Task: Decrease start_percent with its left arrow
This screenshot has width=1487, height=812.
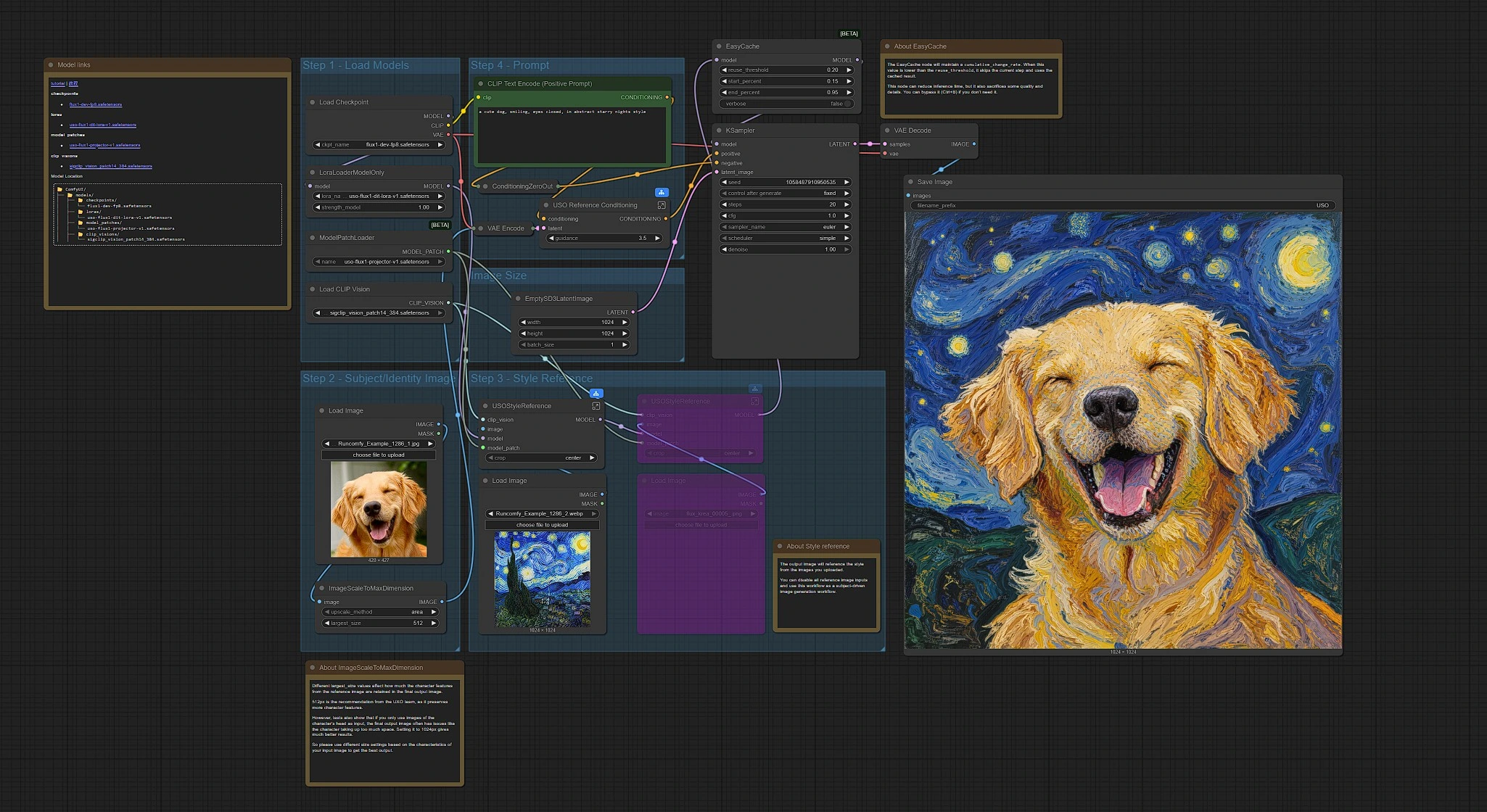Action: tap(724, 81)
